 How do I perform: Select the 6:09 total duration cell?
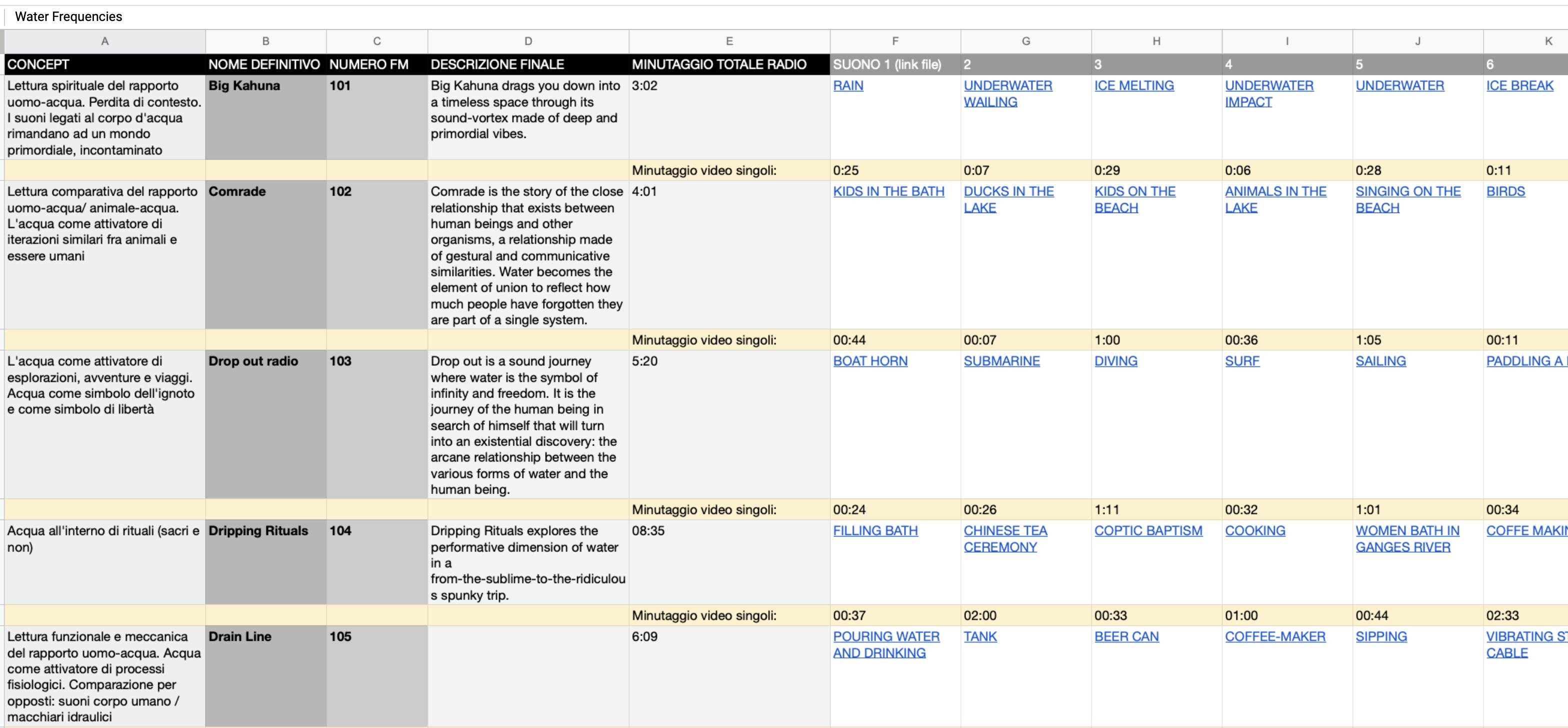click(x=729, y=675)
